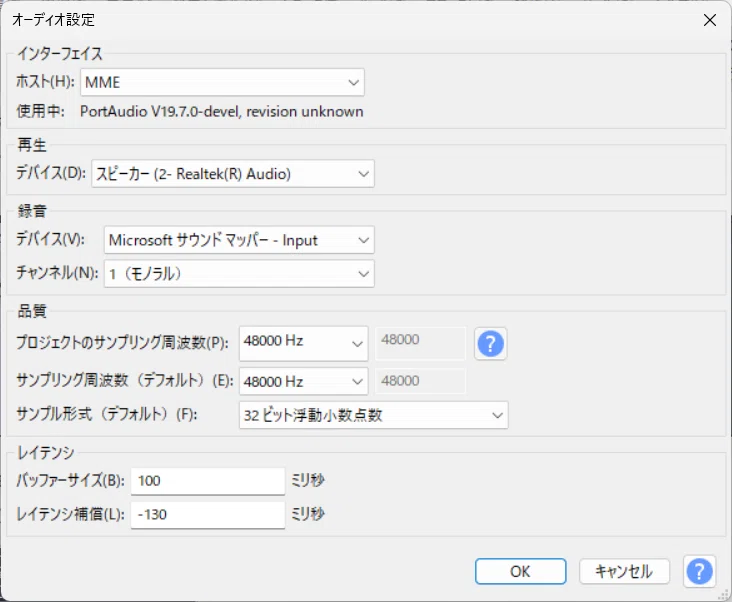Screen dimensions: 732x602
Task: Click the プロジェクトのサンプリング周波数(P): label
Action: tap(122, 343)
